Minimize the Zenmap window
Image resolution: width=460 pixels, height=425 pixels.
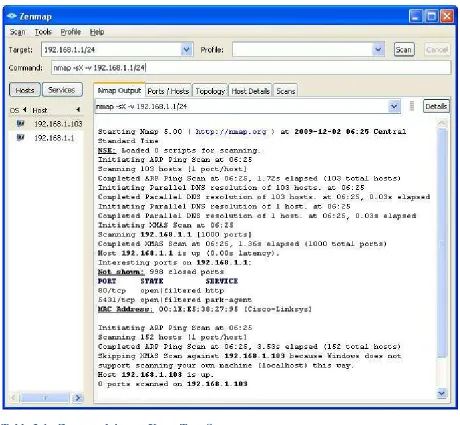[415, 16]
